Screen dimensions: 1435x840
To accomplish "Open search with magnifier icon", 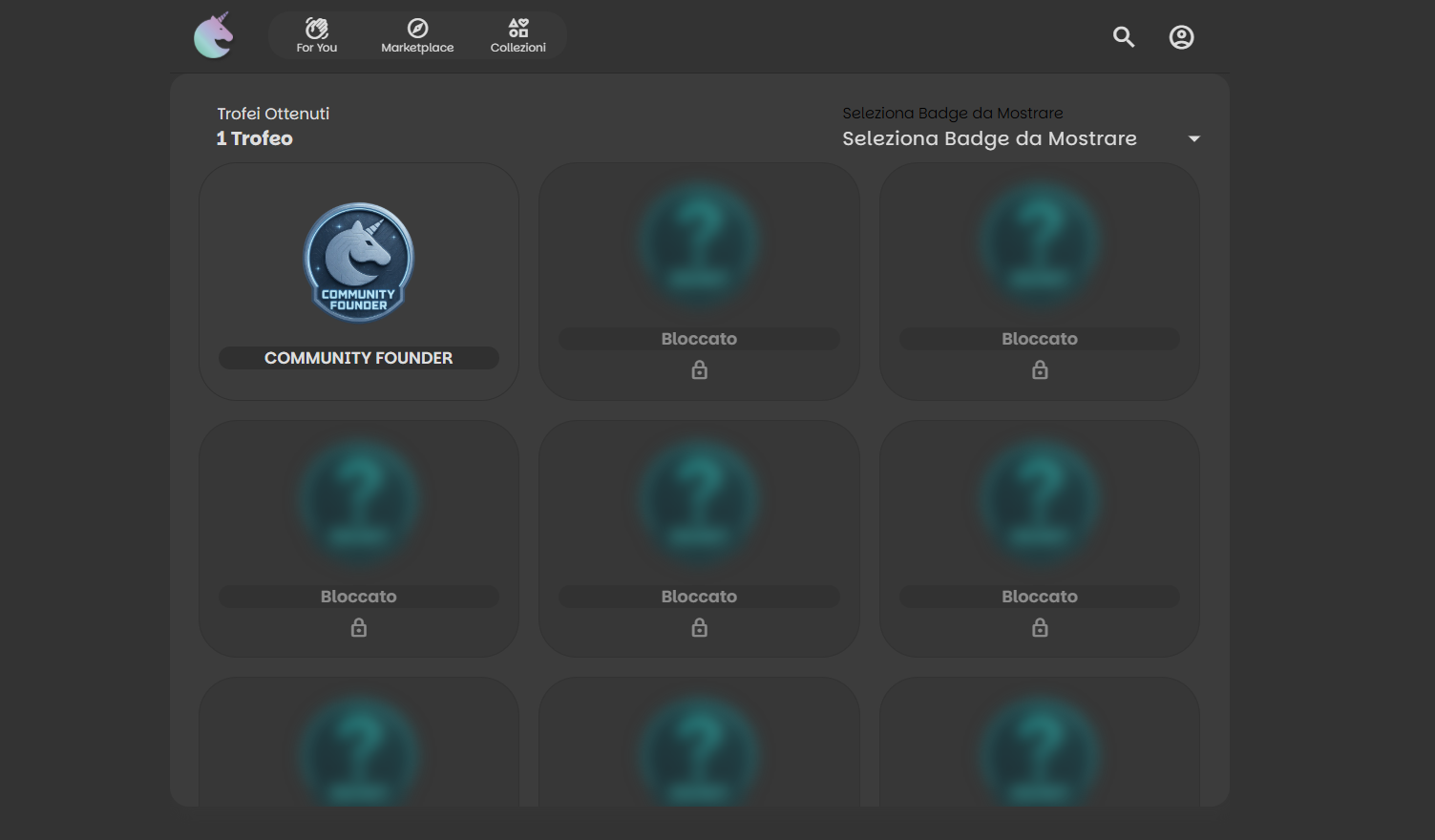I will pos(1124,36).
